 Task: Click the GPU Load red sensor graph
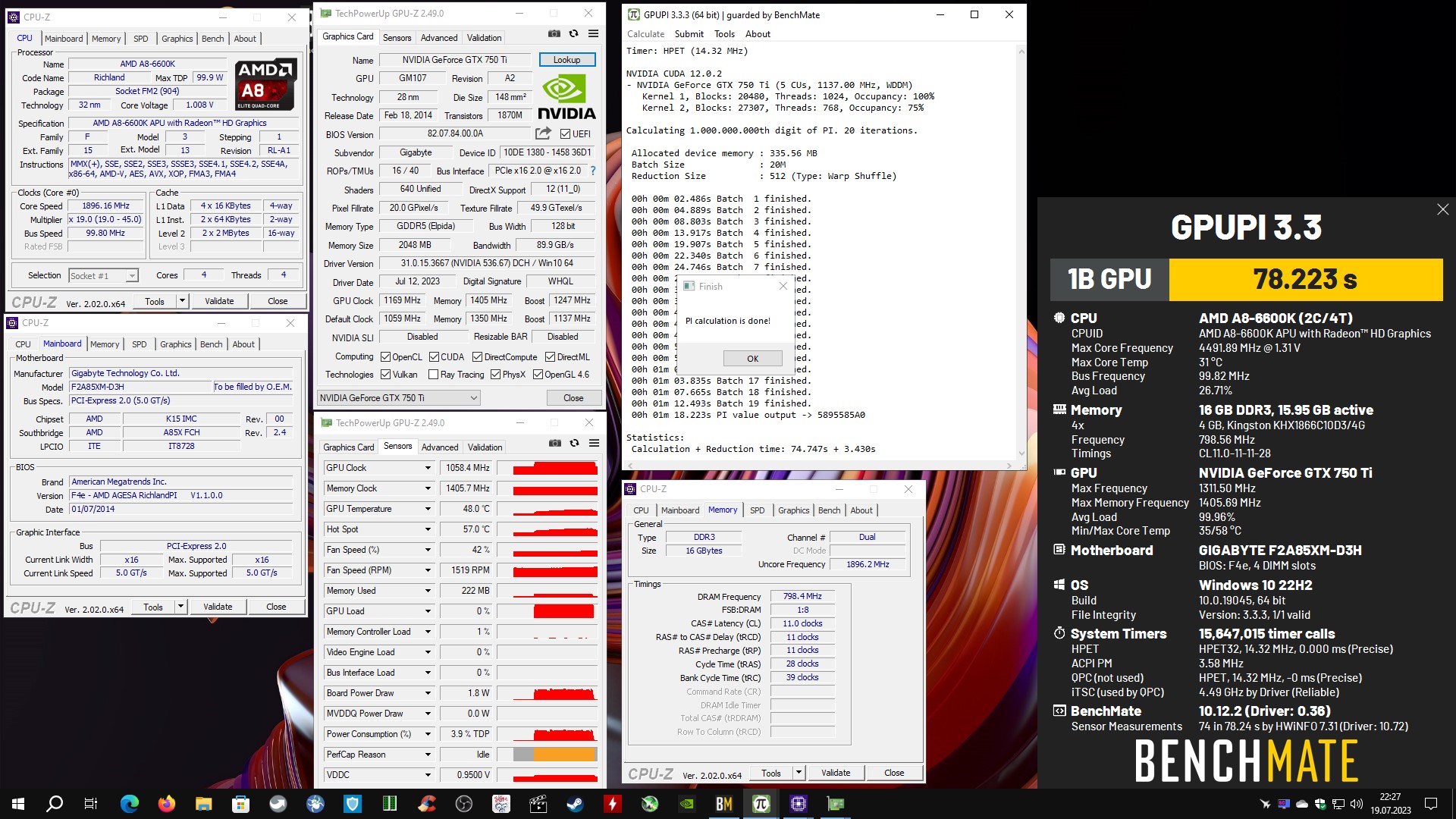[x=563, y=611]
